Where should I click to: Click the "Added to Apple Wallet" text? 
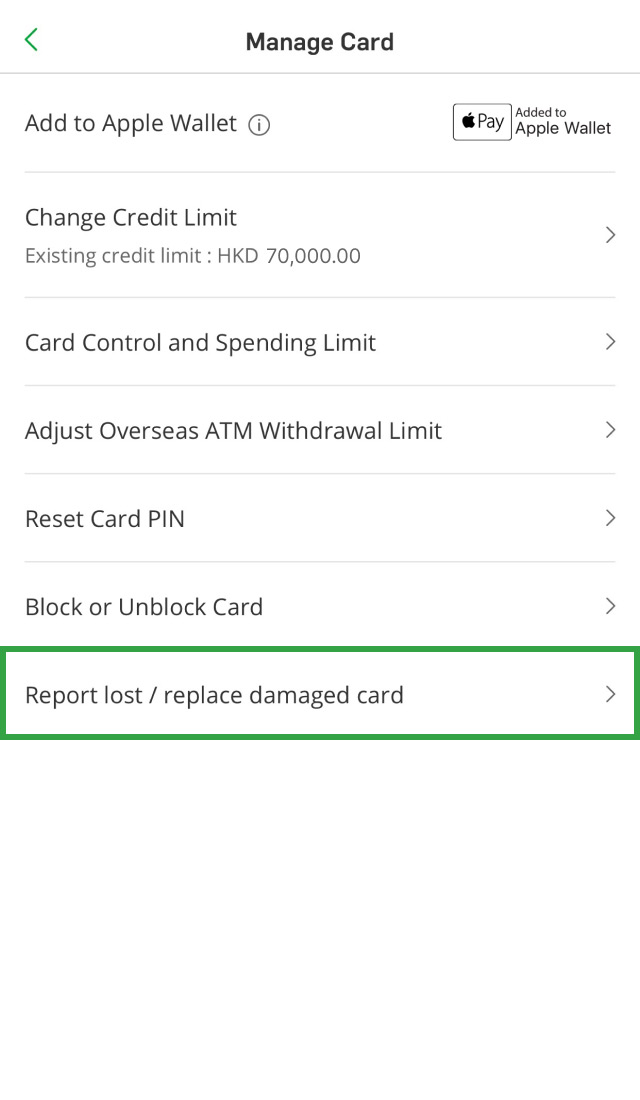coord(563,122)
